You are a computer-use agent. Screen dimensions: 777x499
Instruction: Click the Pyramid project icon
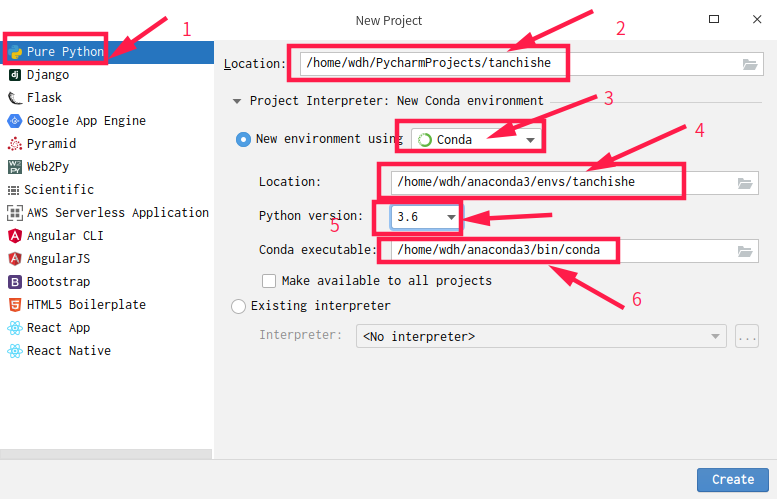15,144
